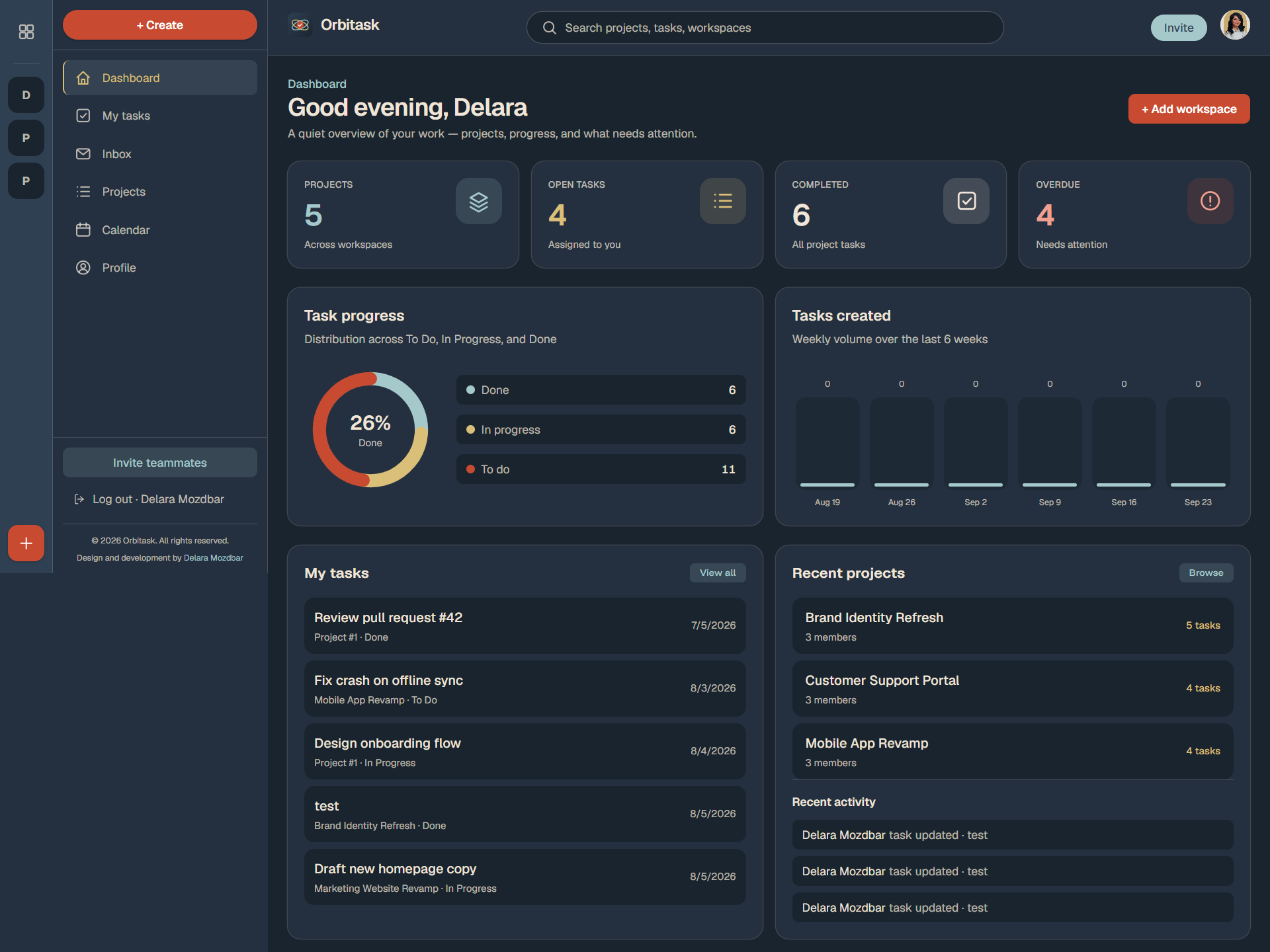The height and width of the screenshot is (952, 1270).
Task: Open the Dashboard breadcrumb label
Action: [317, 84]
